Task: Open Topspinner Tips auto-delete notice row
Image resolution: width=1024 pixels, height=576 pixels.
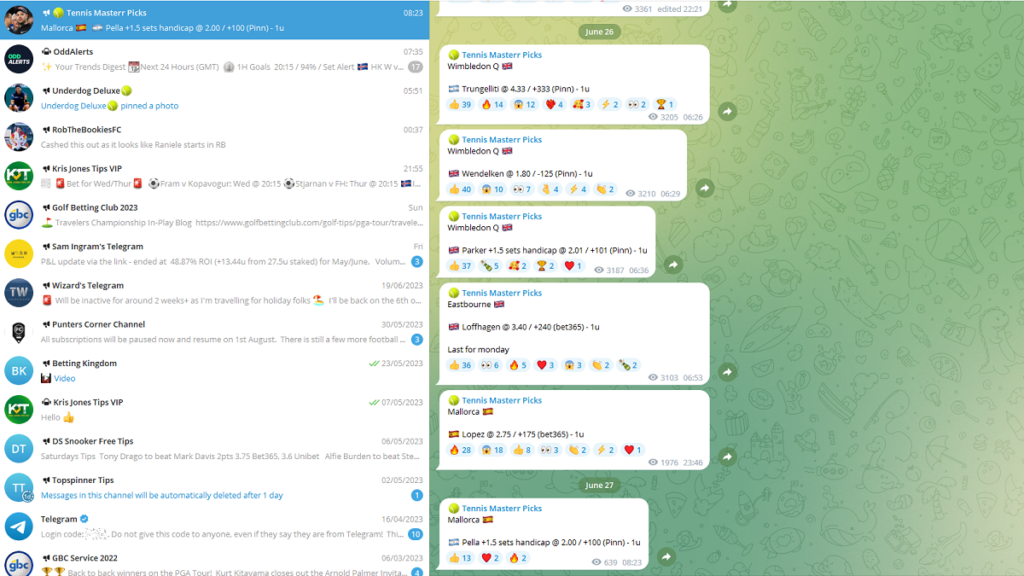Action: pyautogui.click(x=214, y=488)
